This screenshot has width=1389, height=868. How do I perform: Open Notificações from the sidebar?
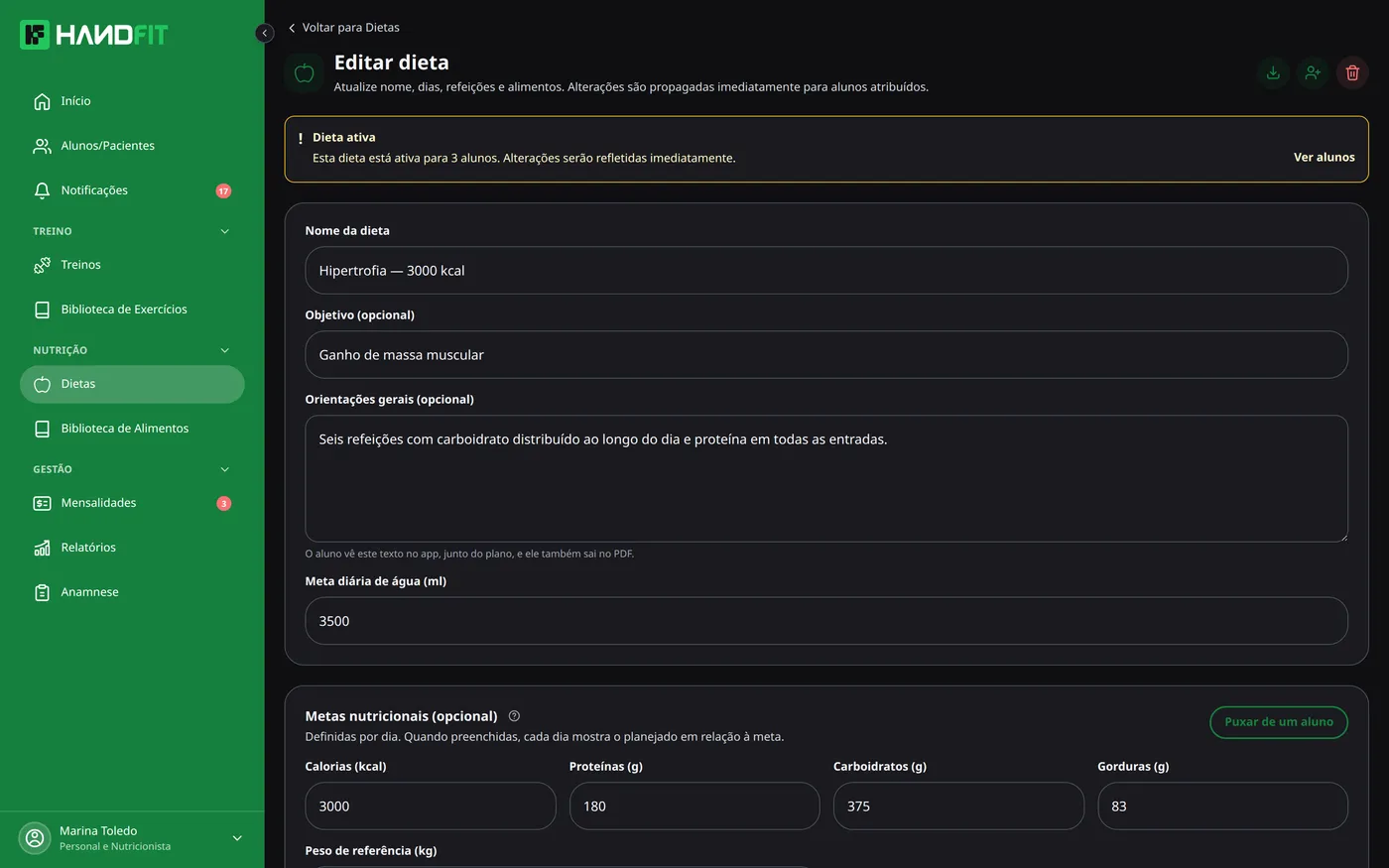(x=132, y=190)
